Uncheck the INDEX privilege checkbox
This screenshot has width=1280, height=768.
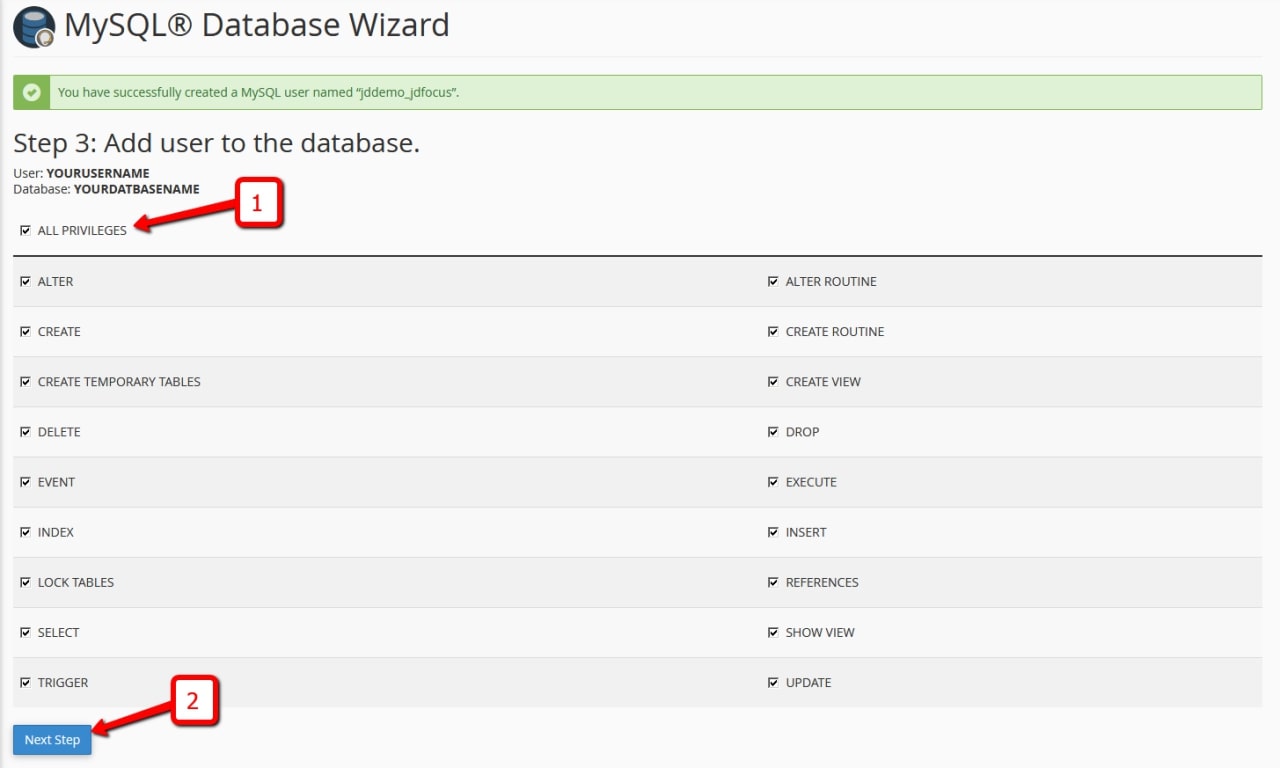(26, 532)
